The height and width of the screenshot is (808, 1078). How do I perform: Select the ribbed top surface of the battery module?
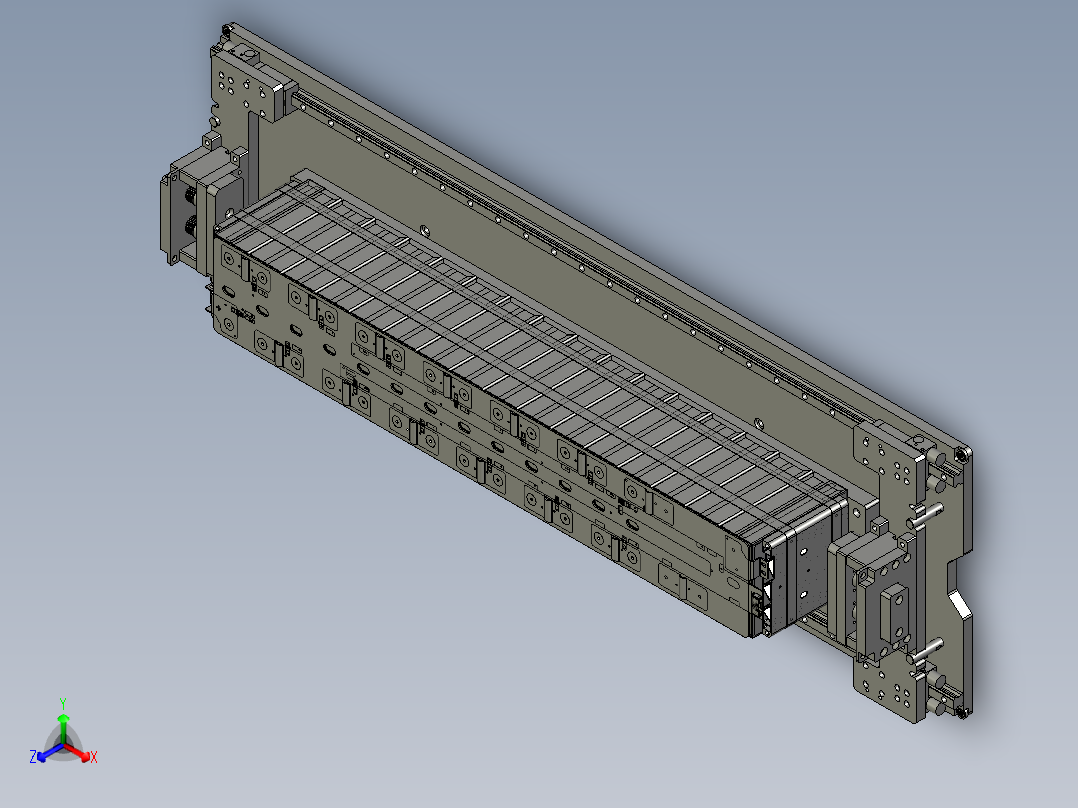tap(529, 358)
